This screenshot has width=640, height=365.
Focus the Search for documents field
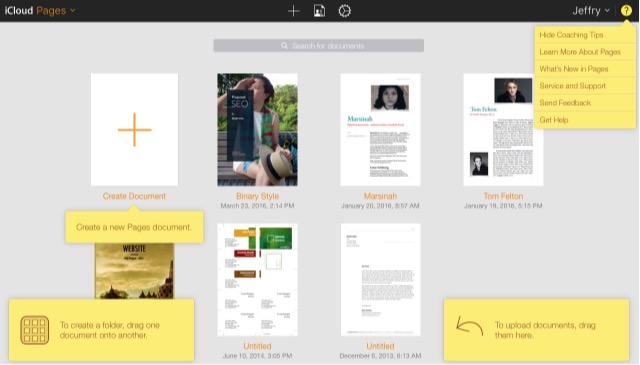pos(318,46)
